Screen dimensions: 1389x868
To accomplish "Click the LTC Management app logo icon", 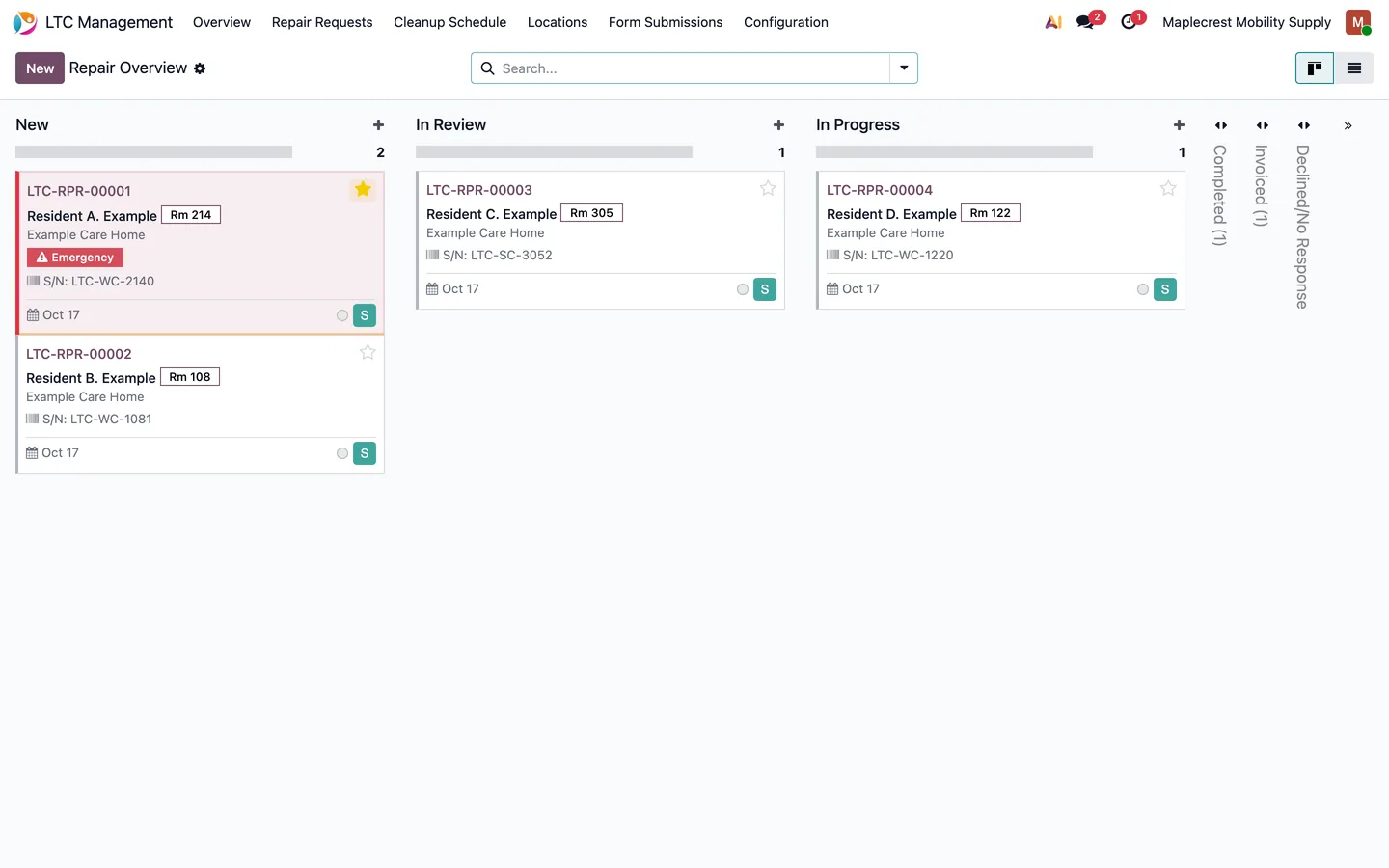I will (25, 22).
